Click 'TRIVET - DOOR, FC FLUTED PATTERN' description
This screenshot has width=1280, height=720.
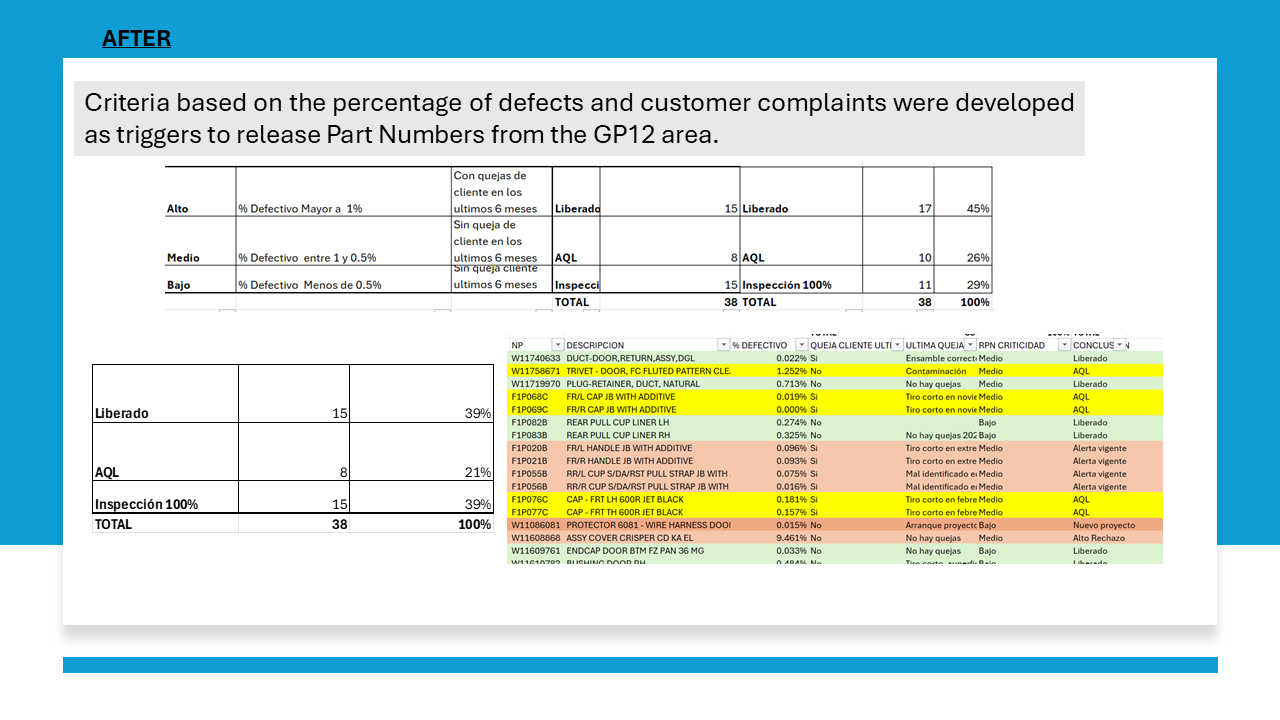(x=648, y=371)
